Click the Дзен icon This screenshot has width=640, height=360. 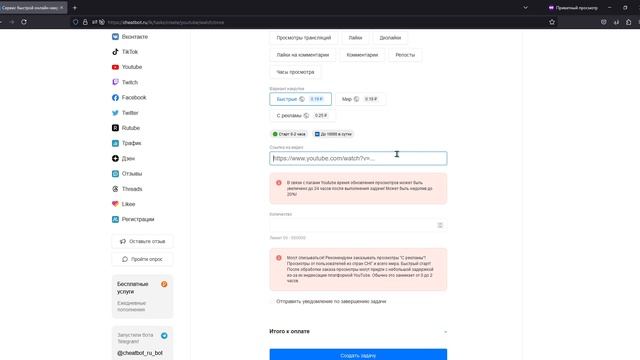click(115, 158)
